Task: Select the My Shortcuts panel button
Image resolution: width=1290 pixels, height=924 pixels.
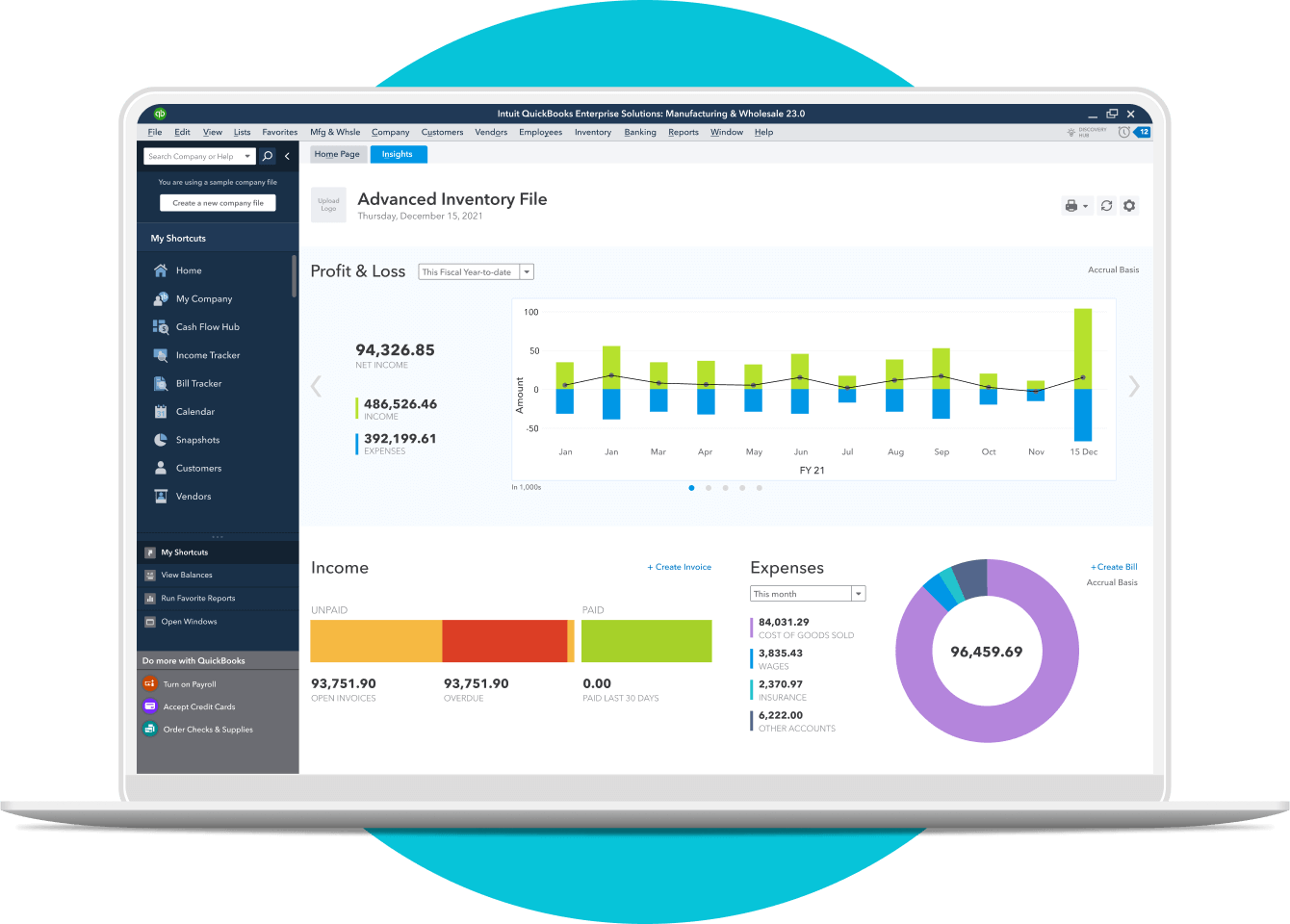Action: pyautogui.click(x=218, y=552)
